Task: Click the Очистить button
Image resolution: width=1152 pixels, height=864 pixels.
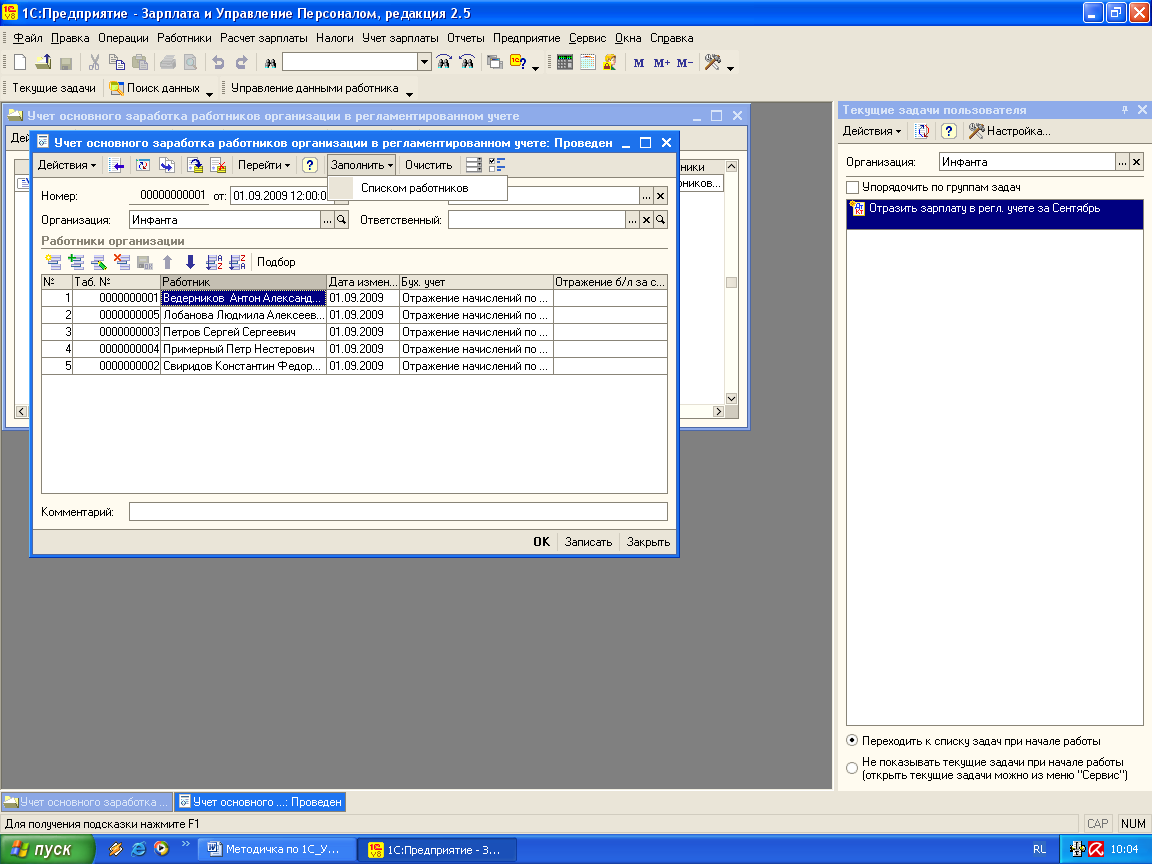Action: pyautogui.click(x=428, y=165)
